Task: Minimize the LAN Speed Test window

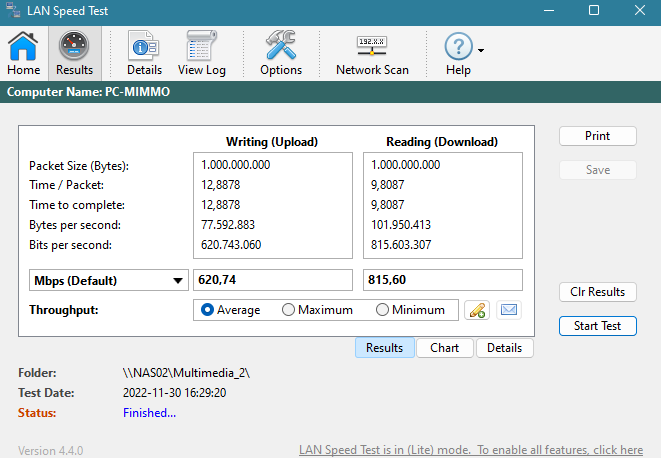Action: pyautogui.click(x=548, y=11)
